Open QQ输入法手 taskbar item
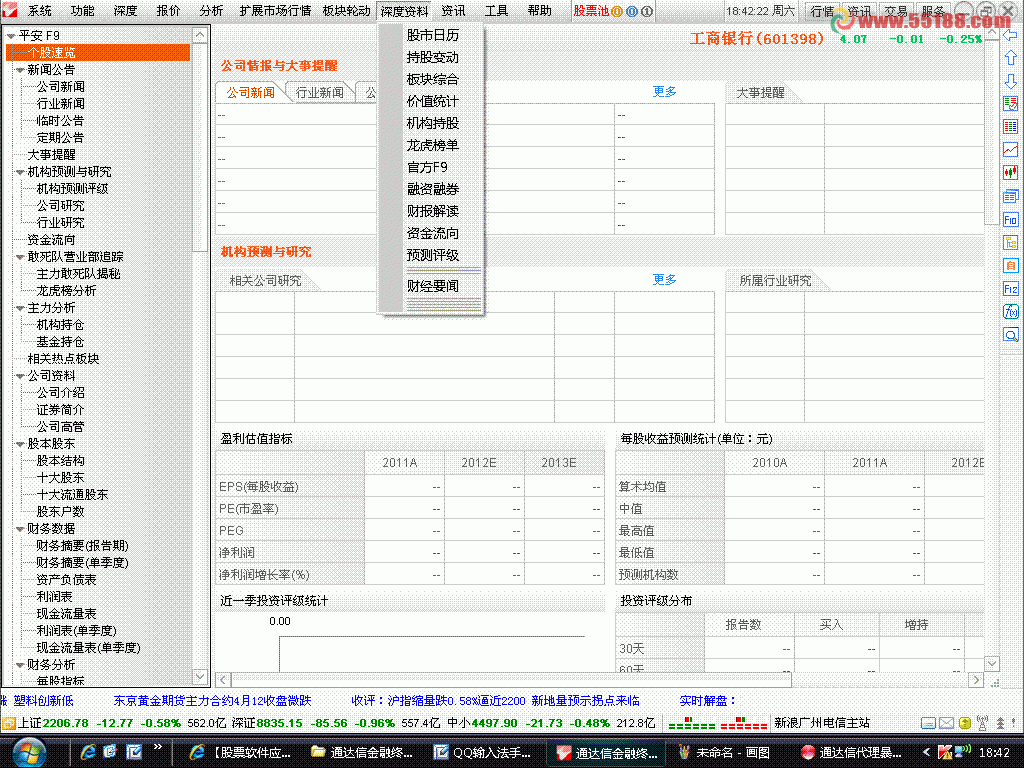Image resolution: width=1024 pixels, height=768 pixels. [483, 752]
